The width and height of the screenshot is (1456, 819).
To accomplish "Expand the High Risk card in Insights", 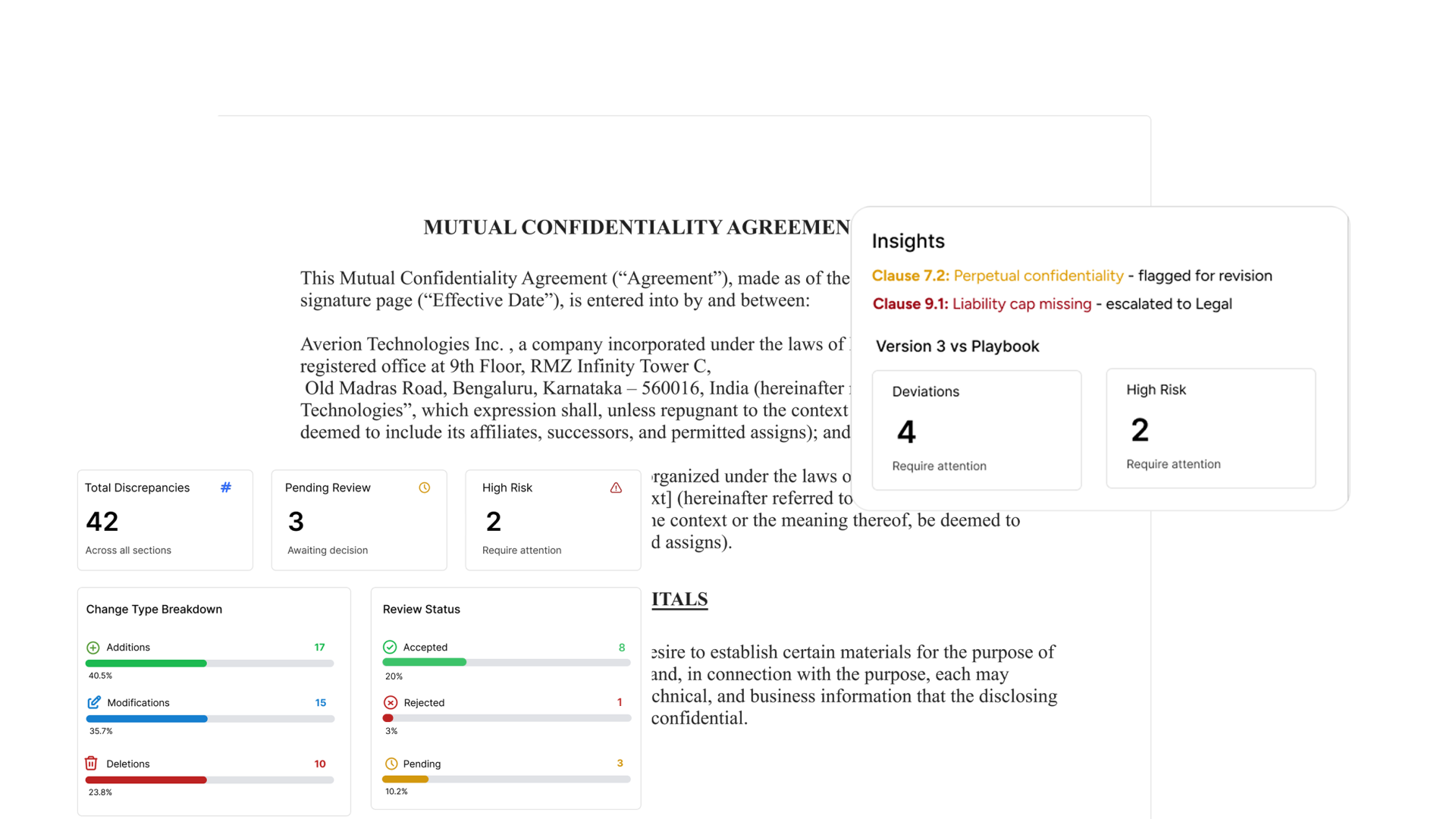I will [x=1211, y=428].
